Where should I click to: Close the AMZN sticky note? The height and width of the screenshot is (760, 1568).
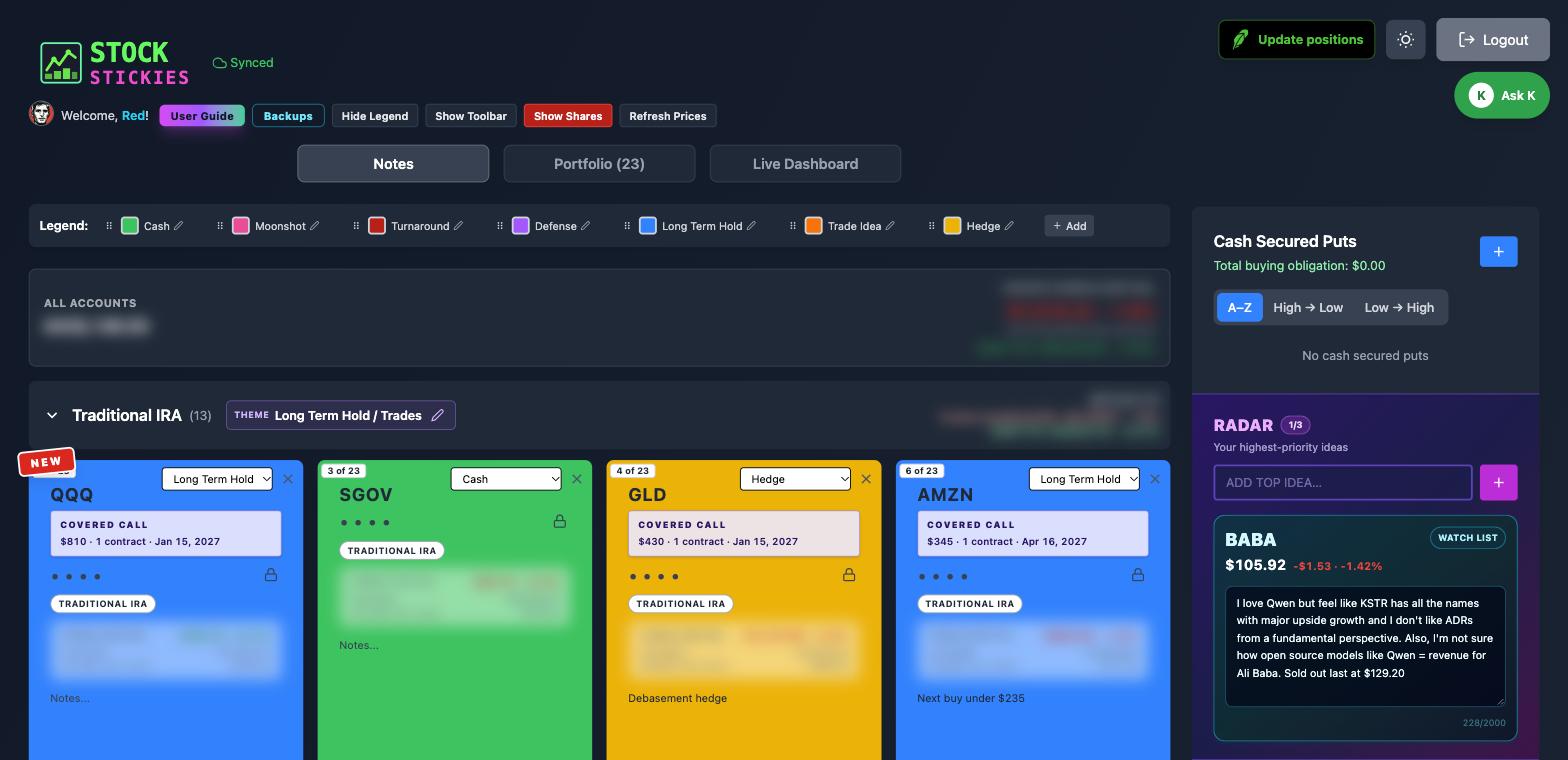pos(1155,479)
